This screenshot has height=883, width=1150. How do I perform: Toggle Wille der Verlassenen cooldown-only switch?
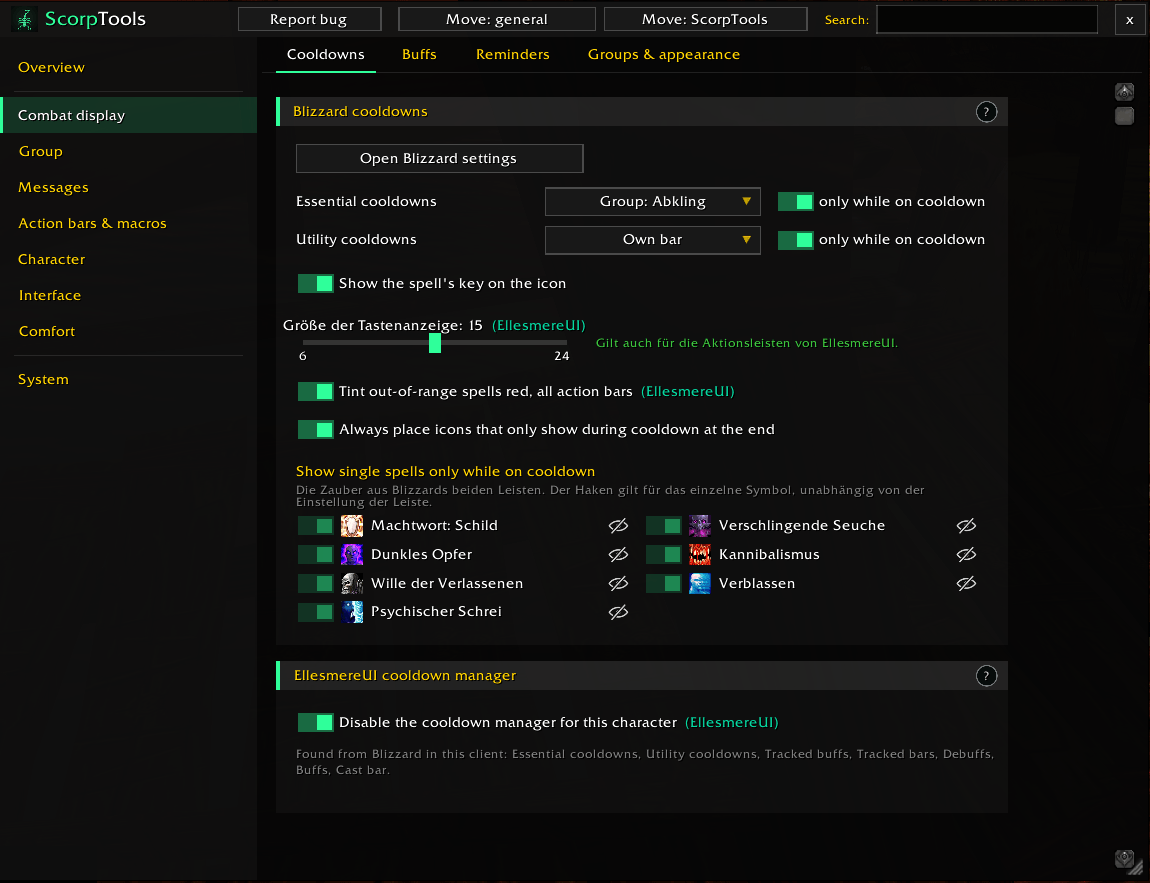click(x=316, y=584)
